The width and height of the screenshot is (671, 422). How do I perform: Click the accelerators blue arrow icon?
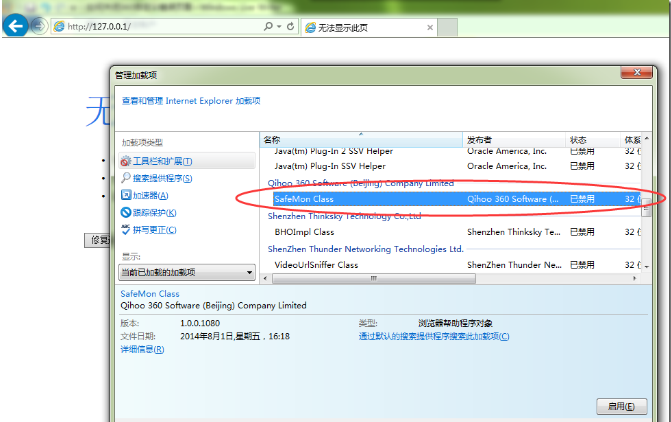pyautogui.click(x=125, y=195)
